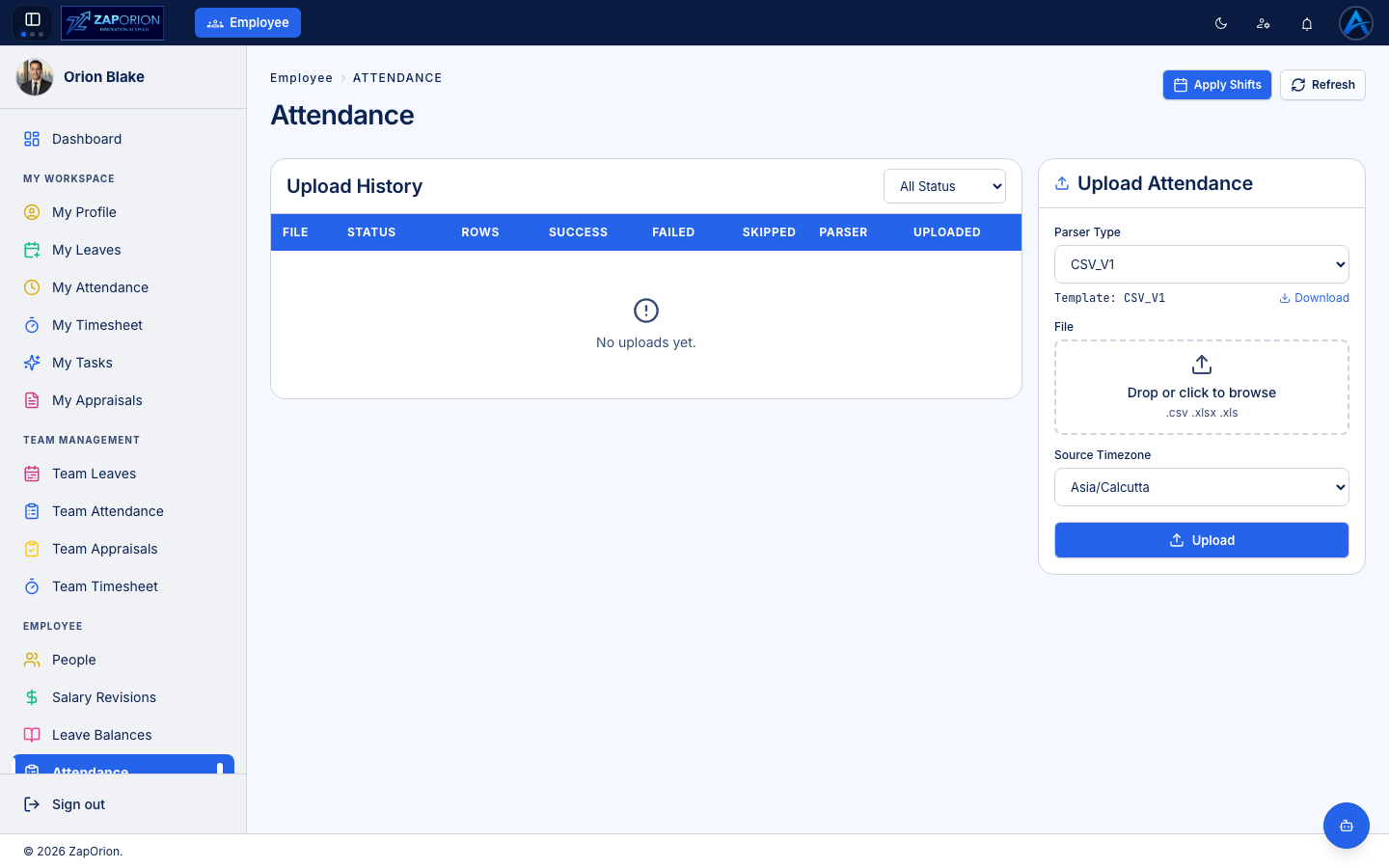
Task: Open the account avatar menu
Action: pyautogui.click(x=1356, y=22)
